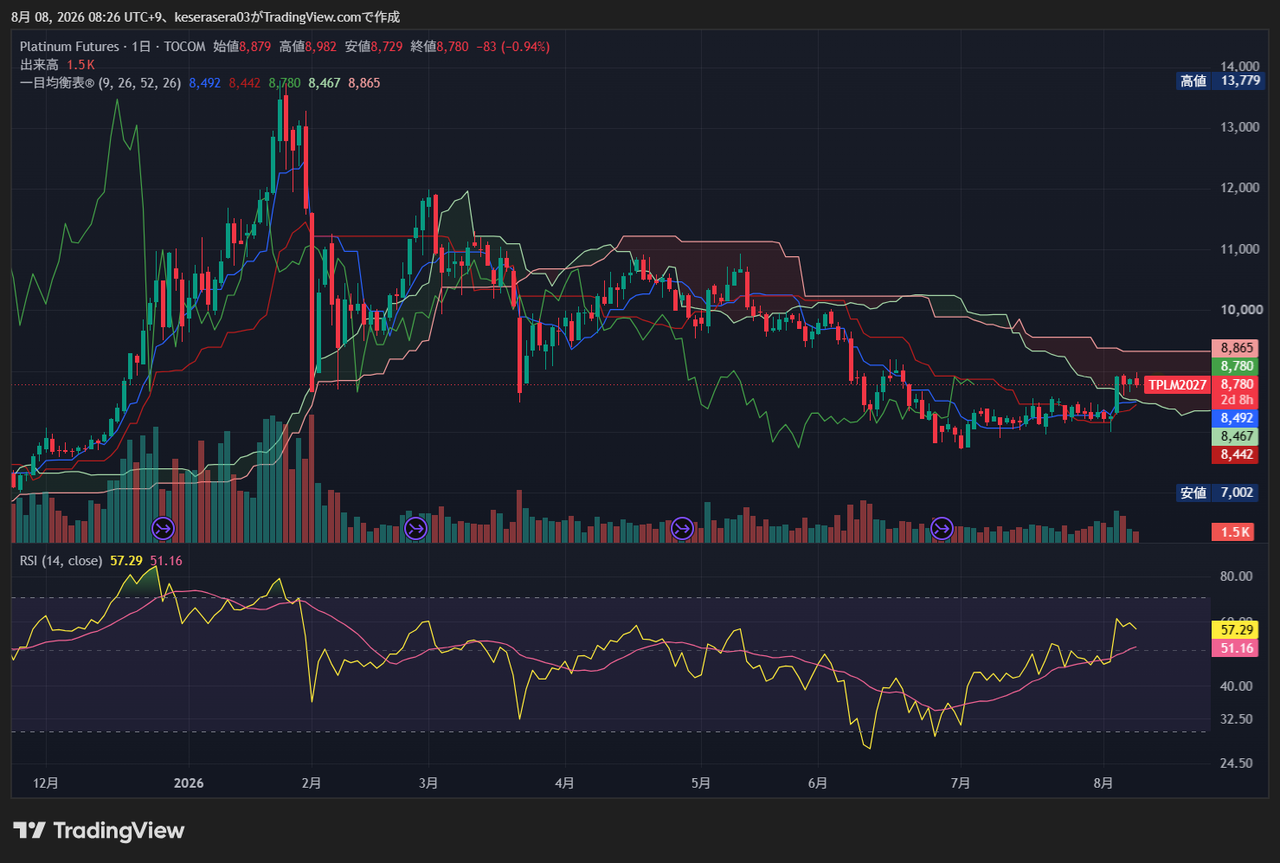This screenshot has width=1280, height=863.
Task: Click 7月 on the time axis
Action: click(960, 784)
